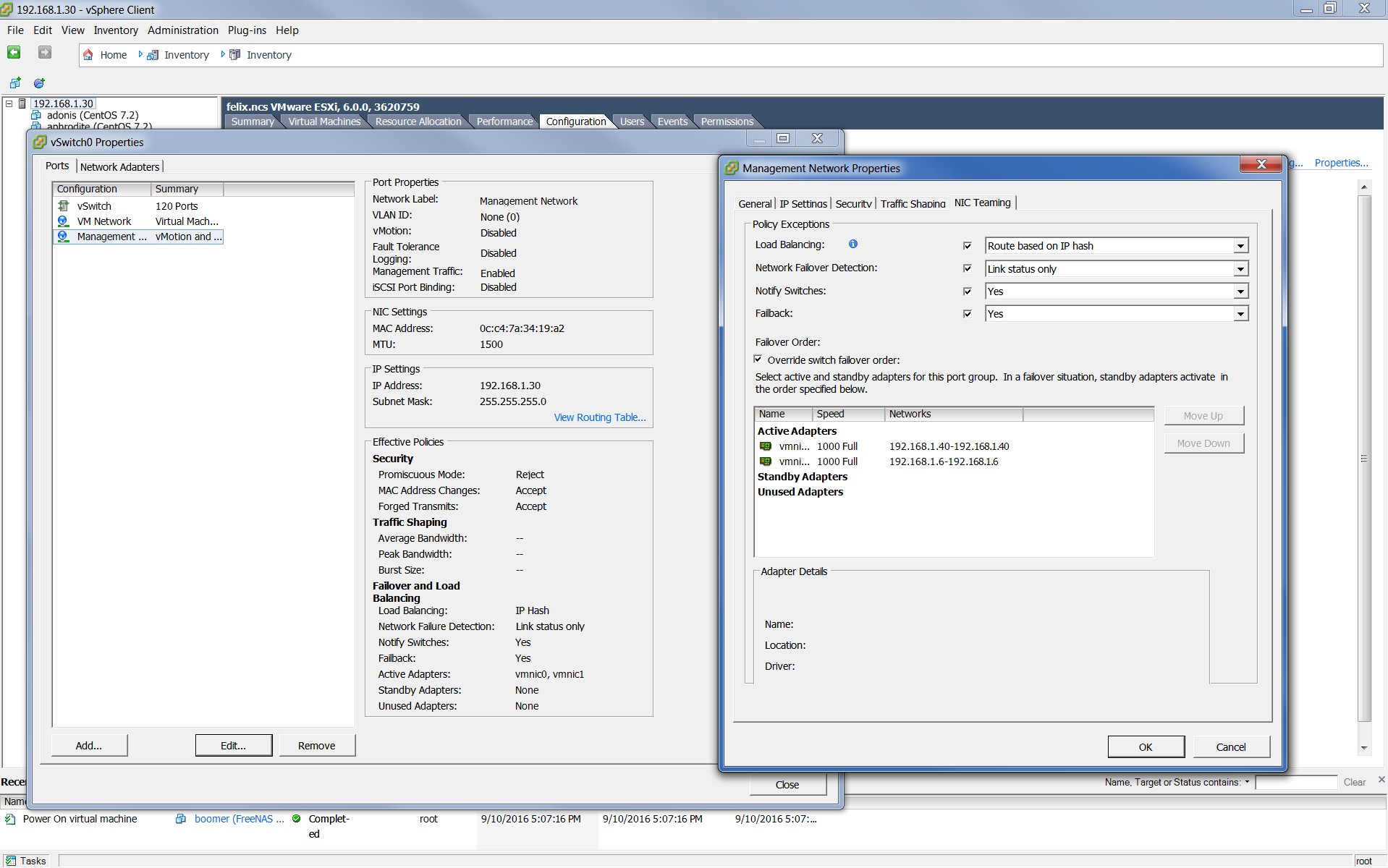Click Cancel in Management Network Properties
This screenshot has height=868, width=1388.
tap(1231, 747)
